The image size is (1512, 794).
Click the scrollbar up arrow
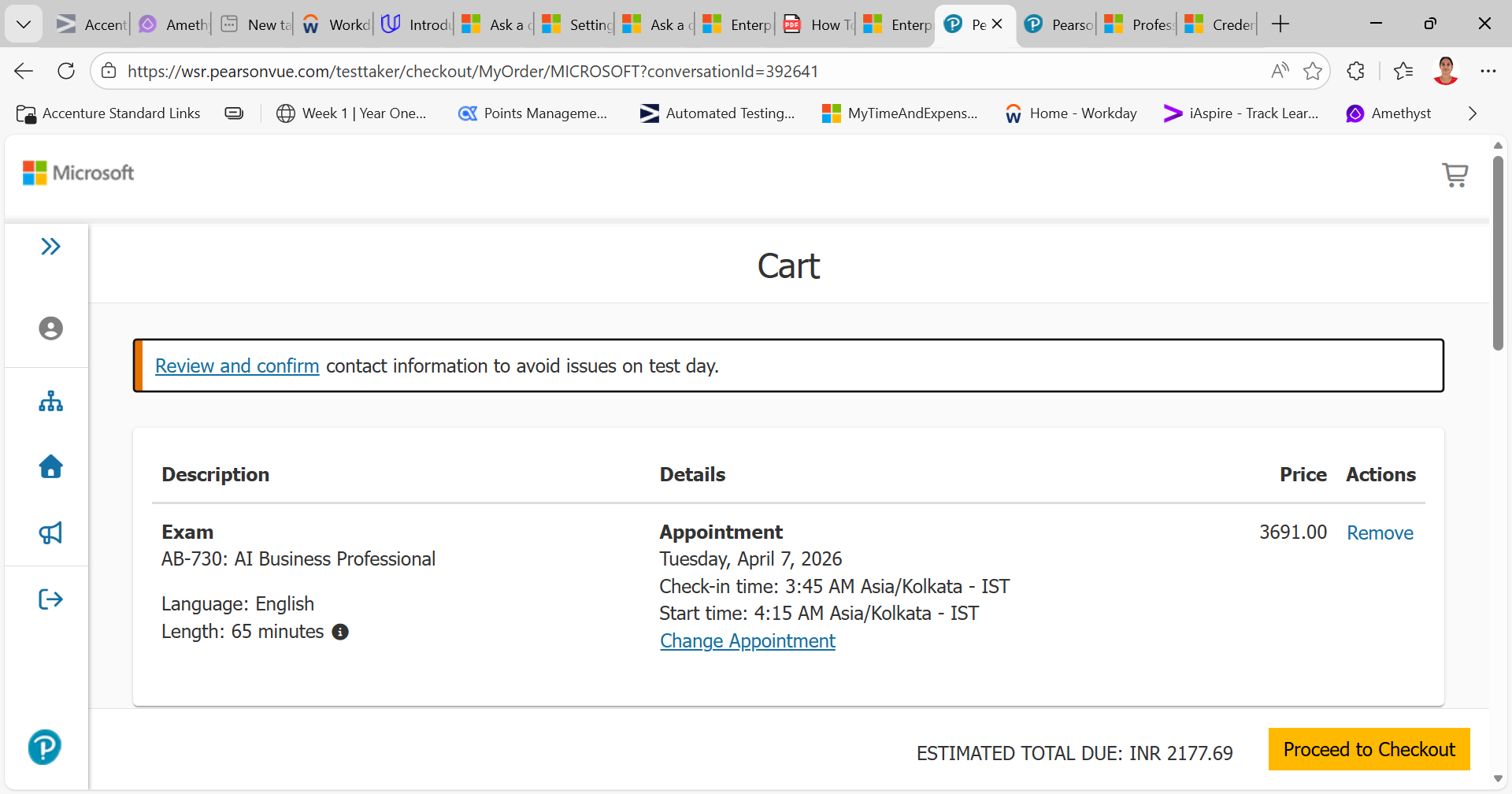pos(1498,146)
